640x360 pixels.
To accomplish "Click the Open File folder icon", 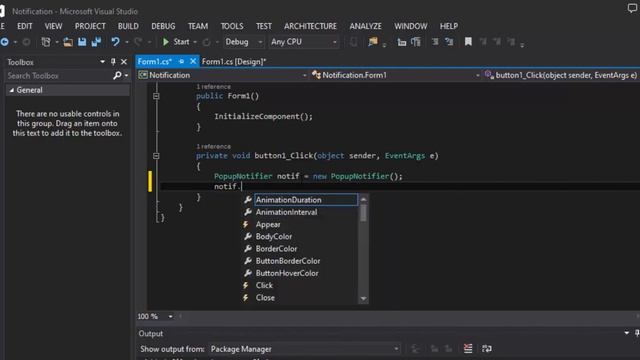I will pyautogui.click(x=68, y=42).
